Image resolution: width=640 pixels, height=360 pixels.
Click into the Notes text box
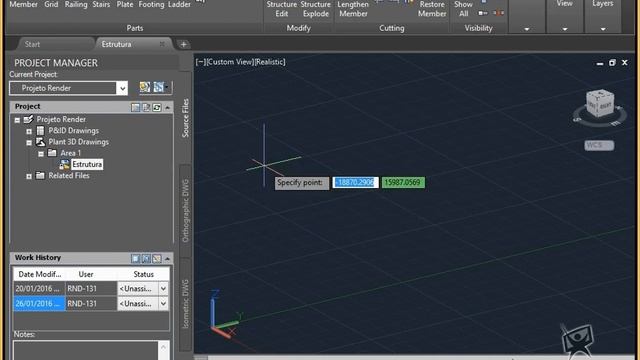pyautogui.click(x=86, y=350)
